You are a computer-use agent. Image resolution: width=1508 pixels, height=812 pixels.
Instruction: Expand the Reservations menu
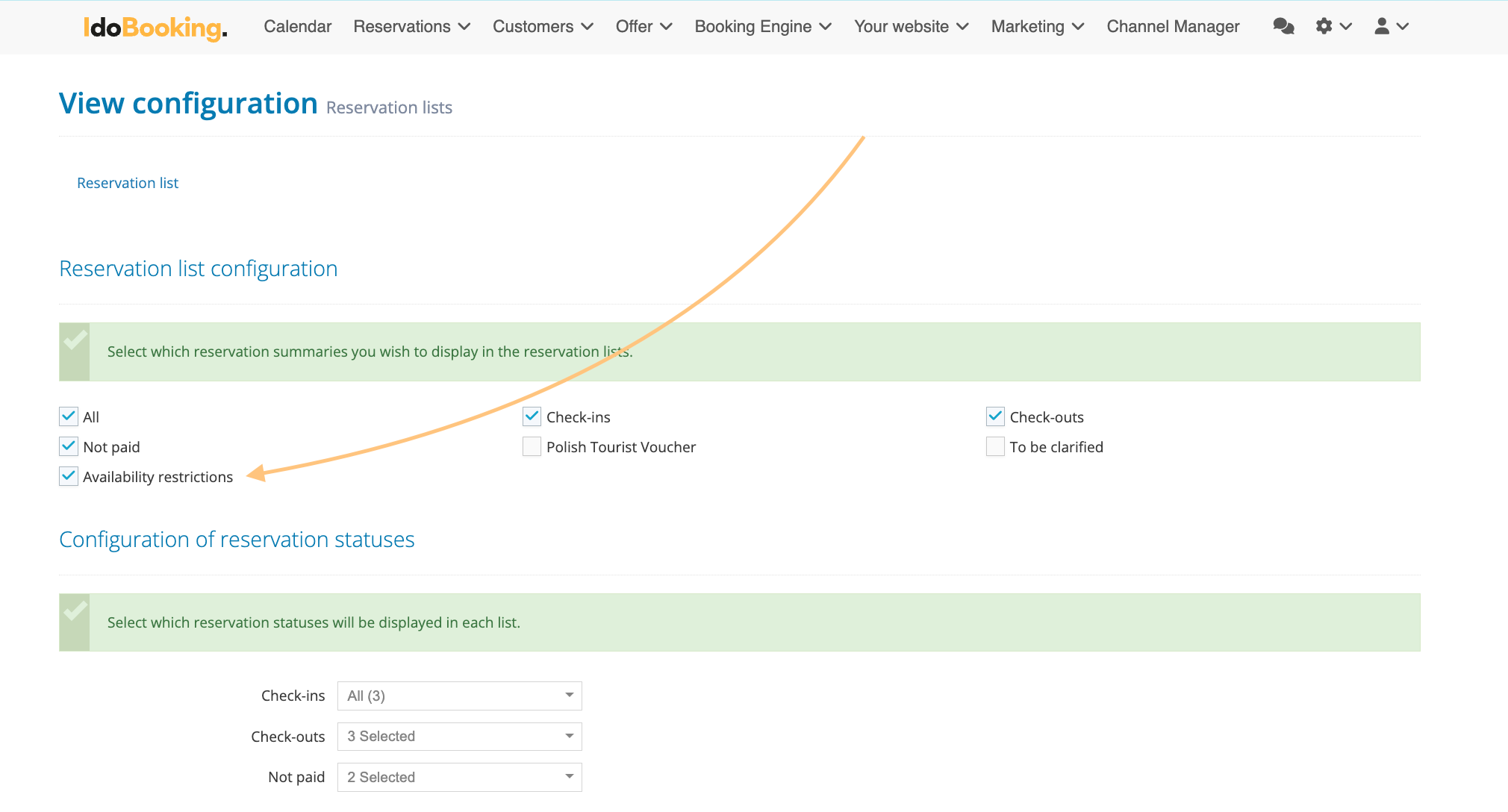[411, 27]
